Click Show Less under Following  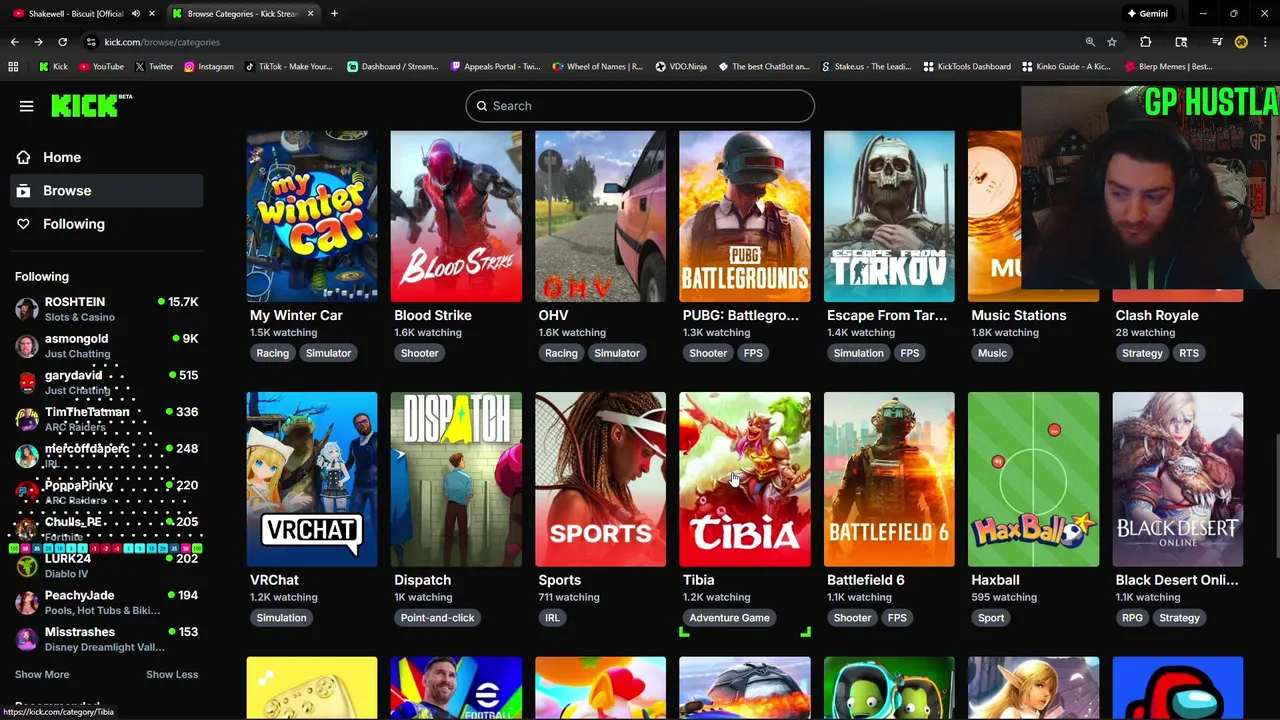pos(172,674)
